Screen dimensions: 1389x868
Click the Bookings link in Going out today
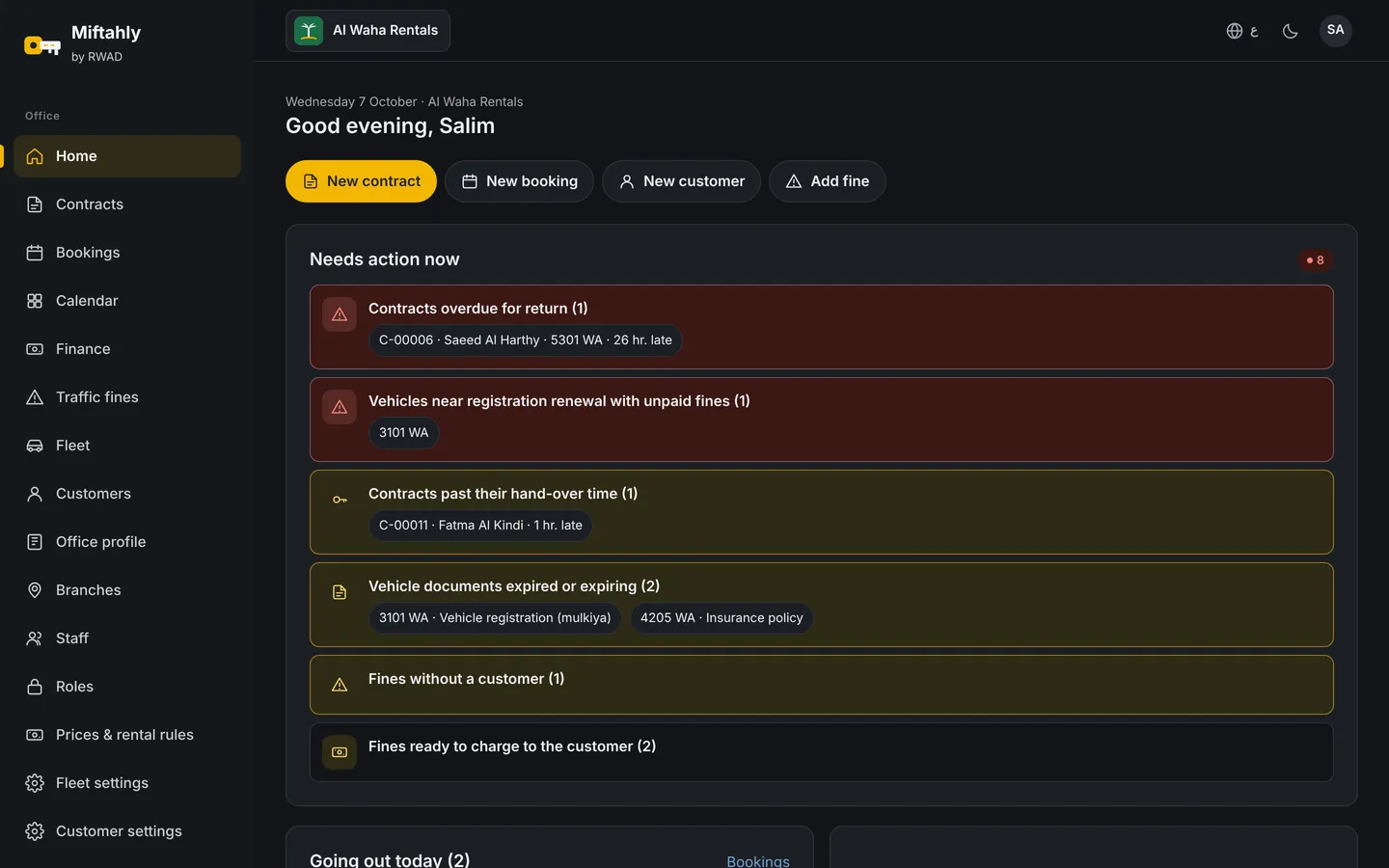758,860
